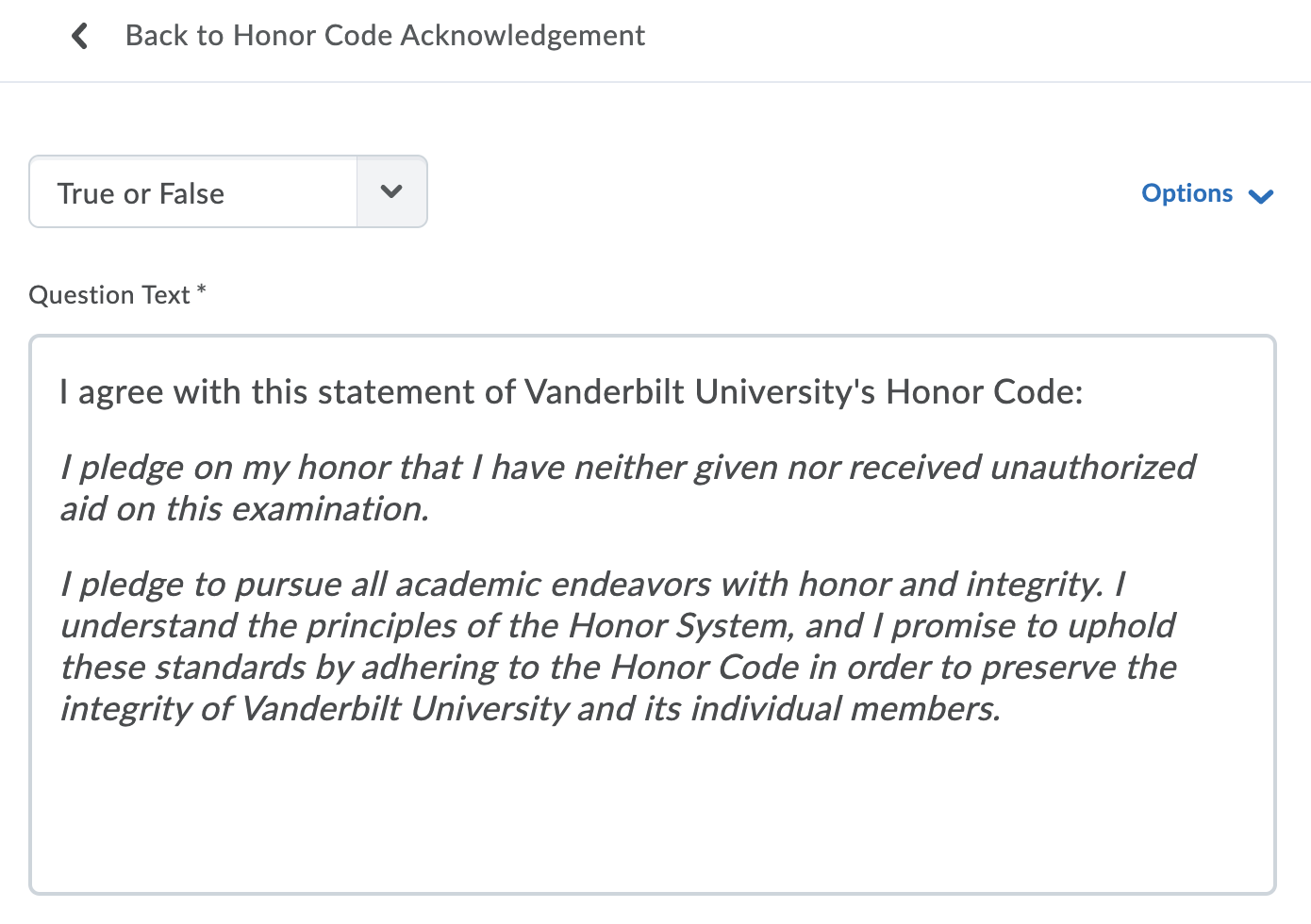The height and width of the screenshot is (924, 1311).
Task: Click the blue Options link text
Action: pyautogui.click(x=1187, y=193)
